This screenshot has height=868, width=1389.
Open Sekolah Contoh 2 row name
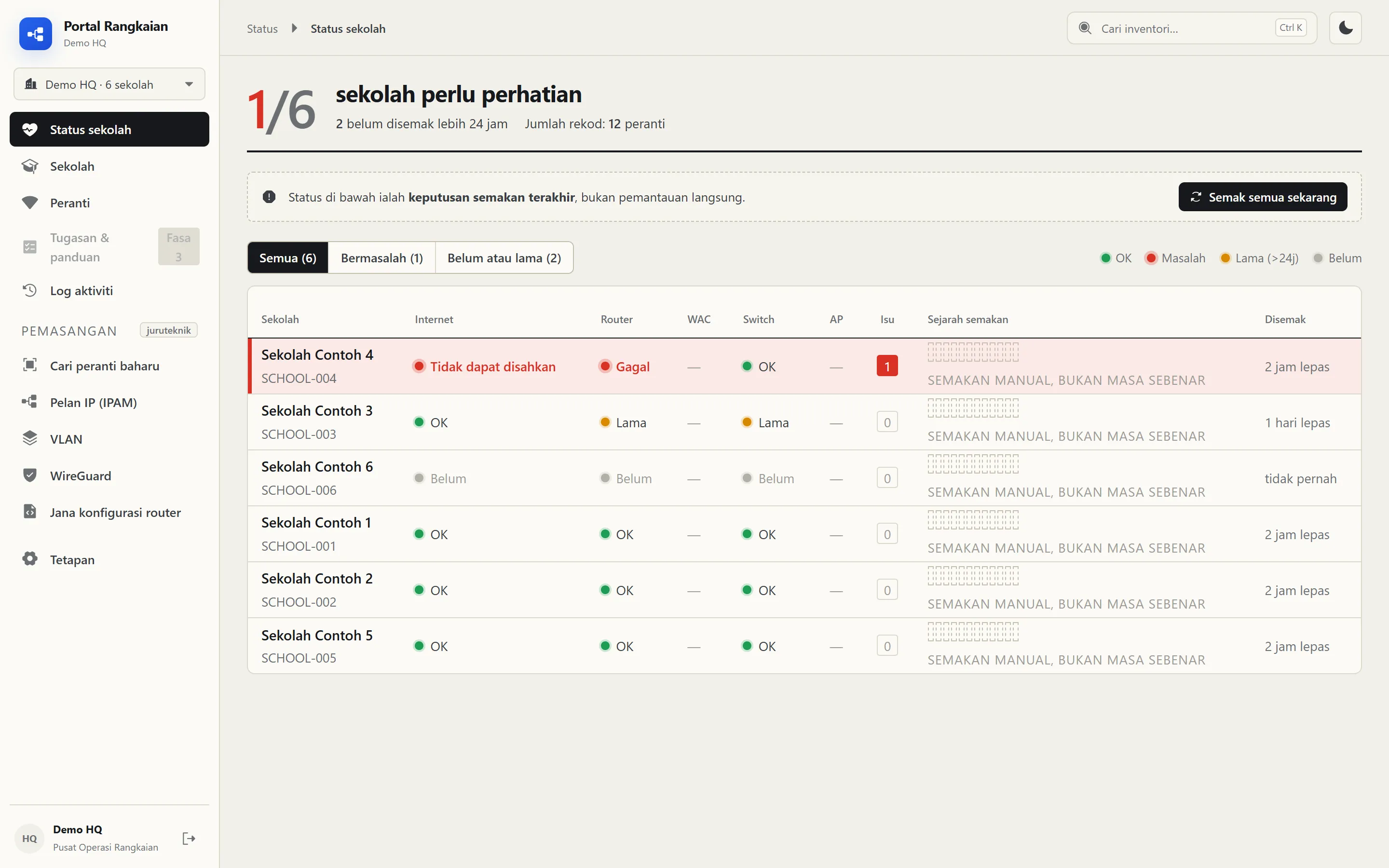tap(317, 579)
